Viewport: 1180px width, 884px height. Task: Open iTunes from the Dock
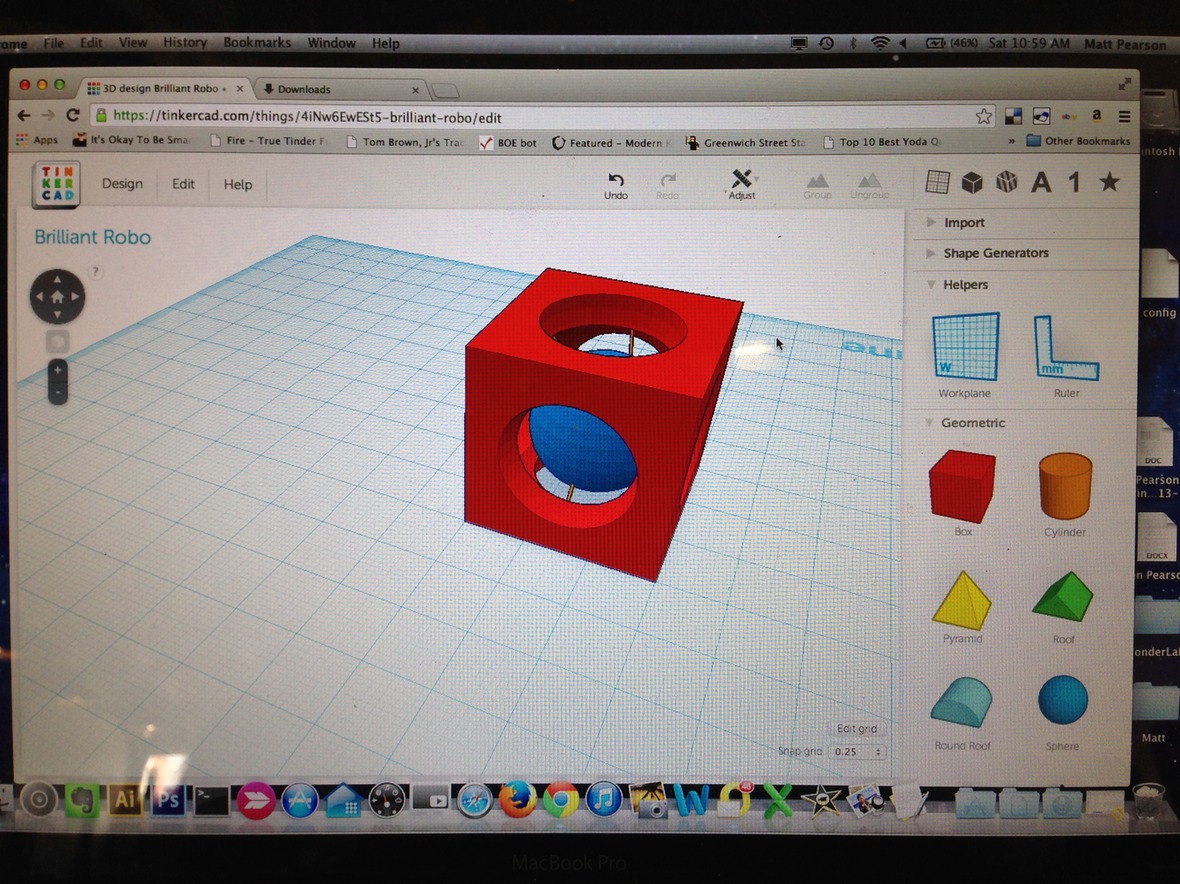(604, 799)
